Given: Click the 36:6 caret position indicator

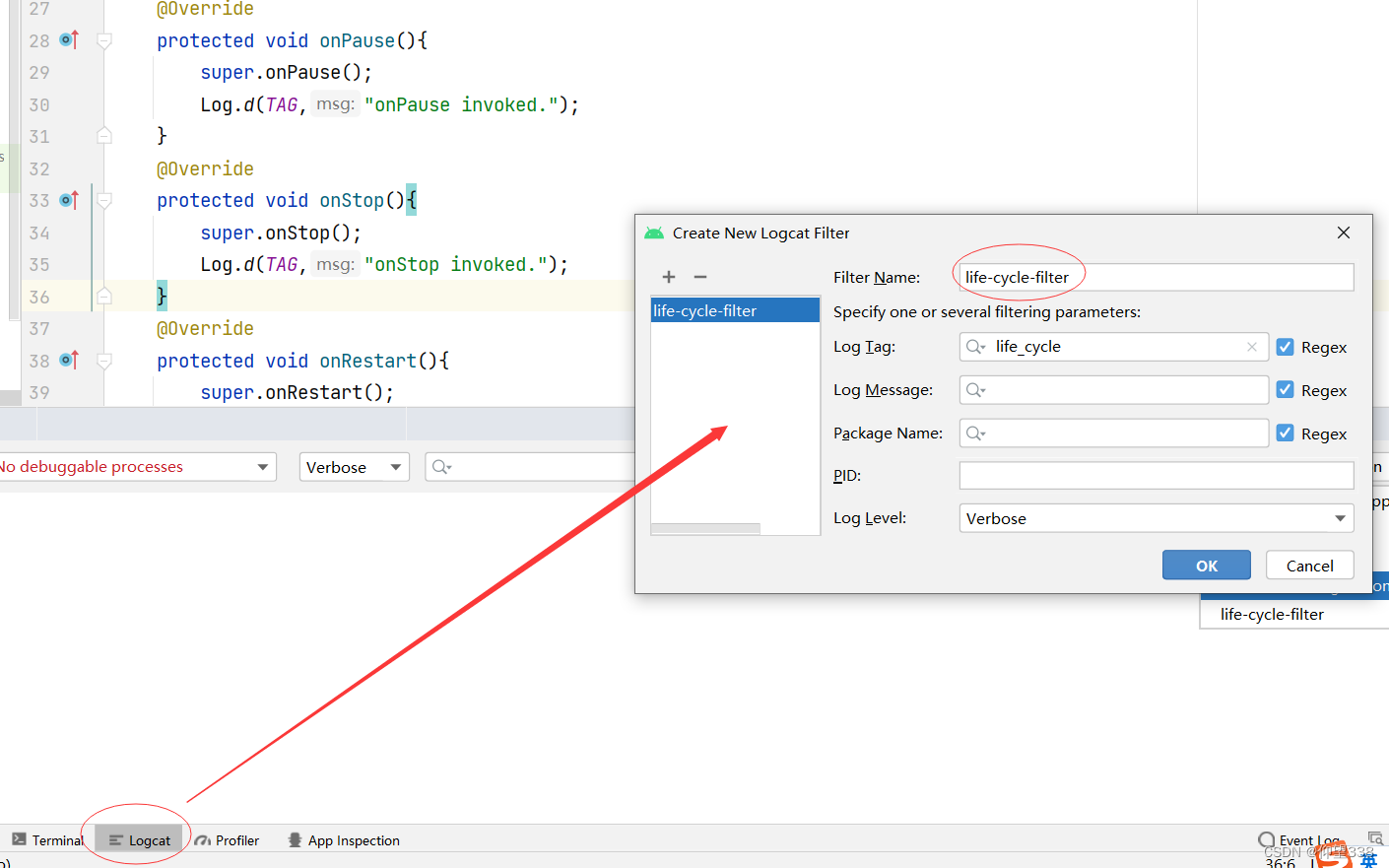Looking at the screenshot, I should (x=1281, y=863).
